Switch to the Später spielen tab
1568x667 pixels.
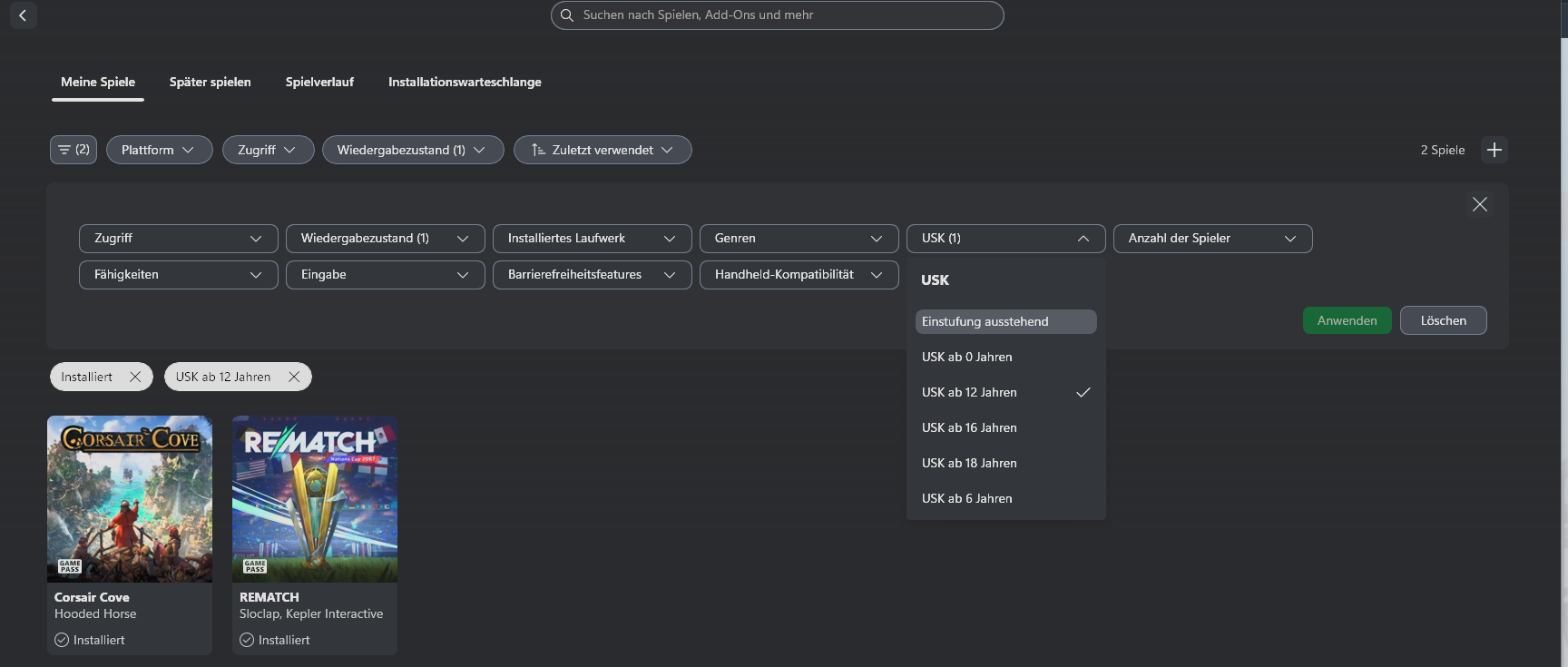coord(211,82)
